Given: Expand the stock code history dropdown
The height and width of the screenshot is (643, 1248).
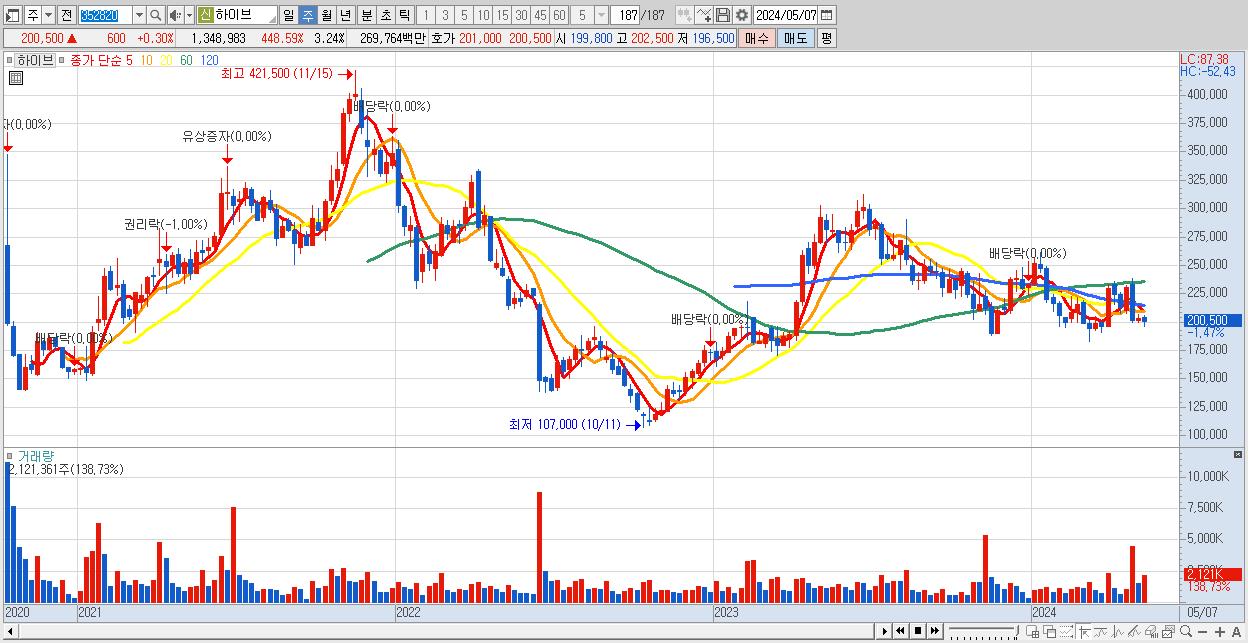Looking at the screenshot, I should pyautogui.click(x=139, y=15).
